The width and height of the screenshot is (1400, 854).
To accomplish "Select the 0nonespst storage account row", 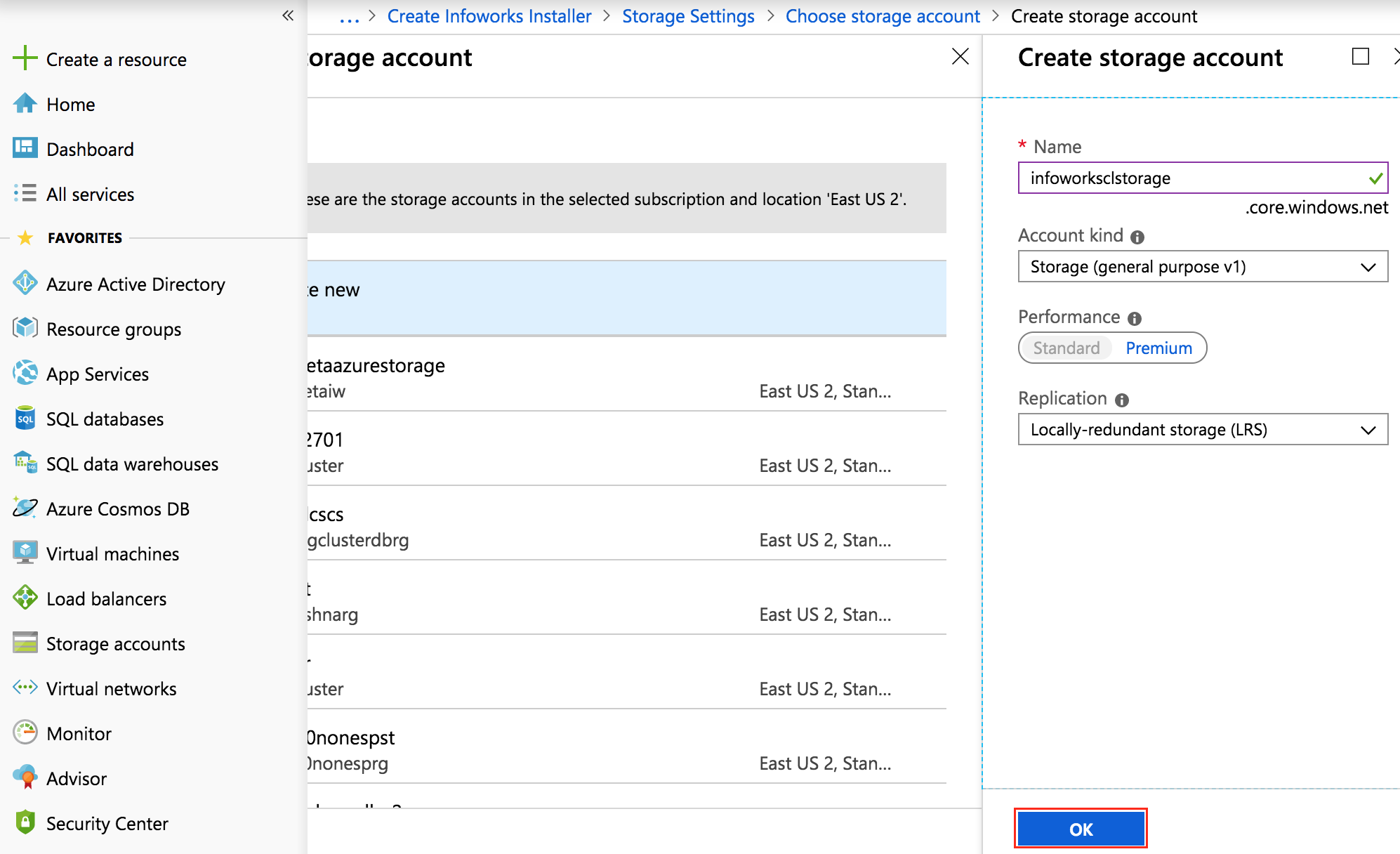I will 627,746.
